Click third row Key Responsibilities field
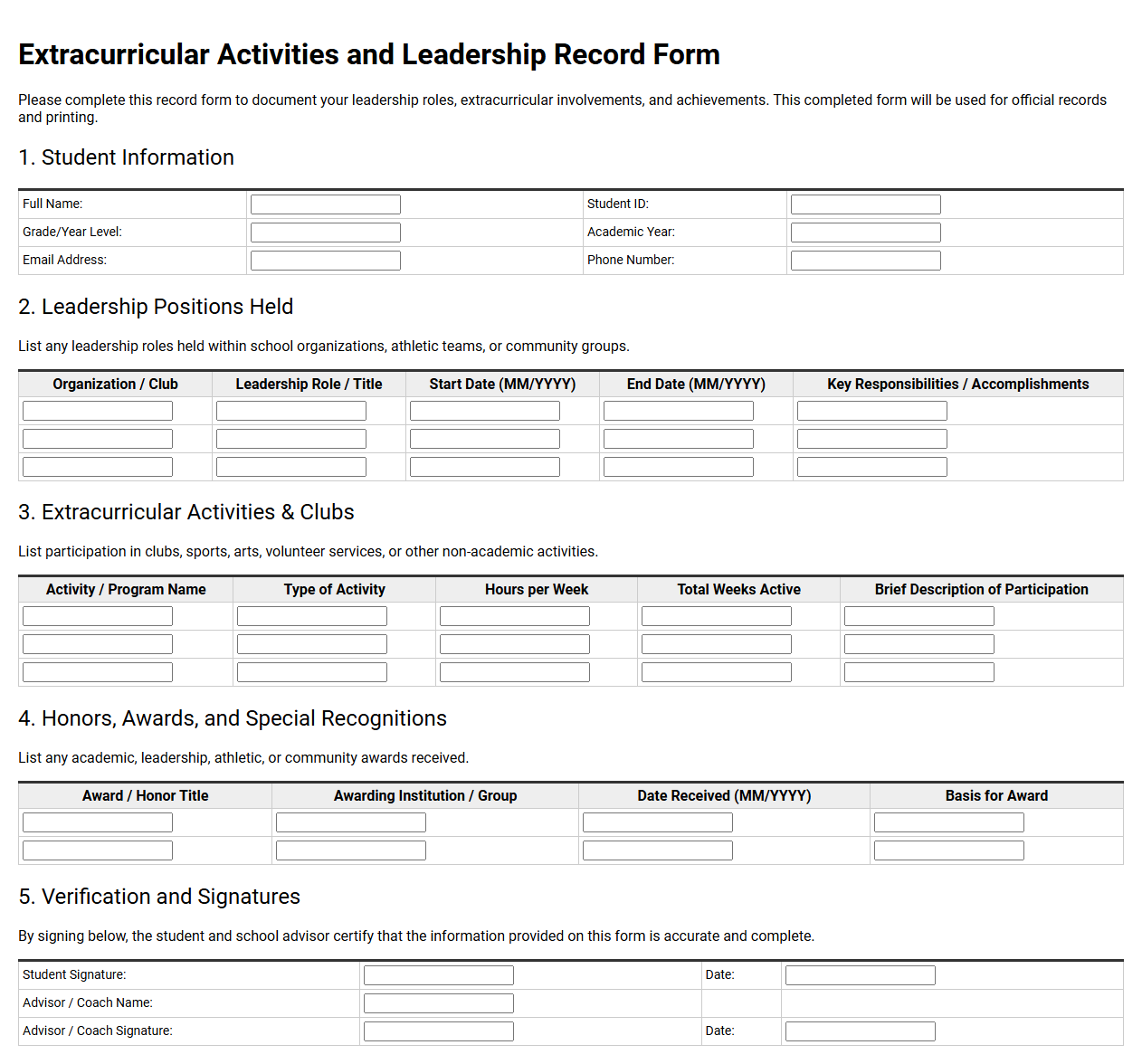The width and height of the screenshot is (1142, 1064). click(872, 467)
